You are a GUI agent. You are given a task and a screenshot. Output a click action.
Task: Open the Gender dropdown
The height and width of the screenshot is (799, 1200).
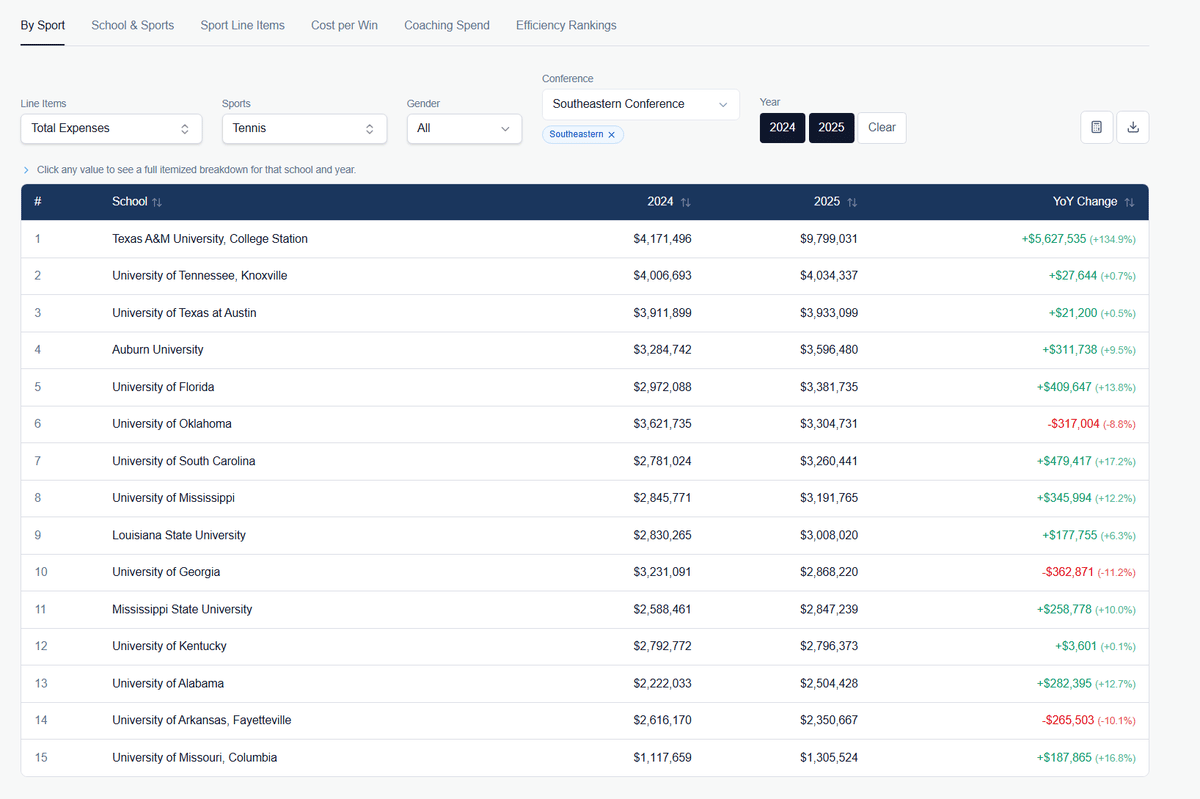[x=464, y=128]
